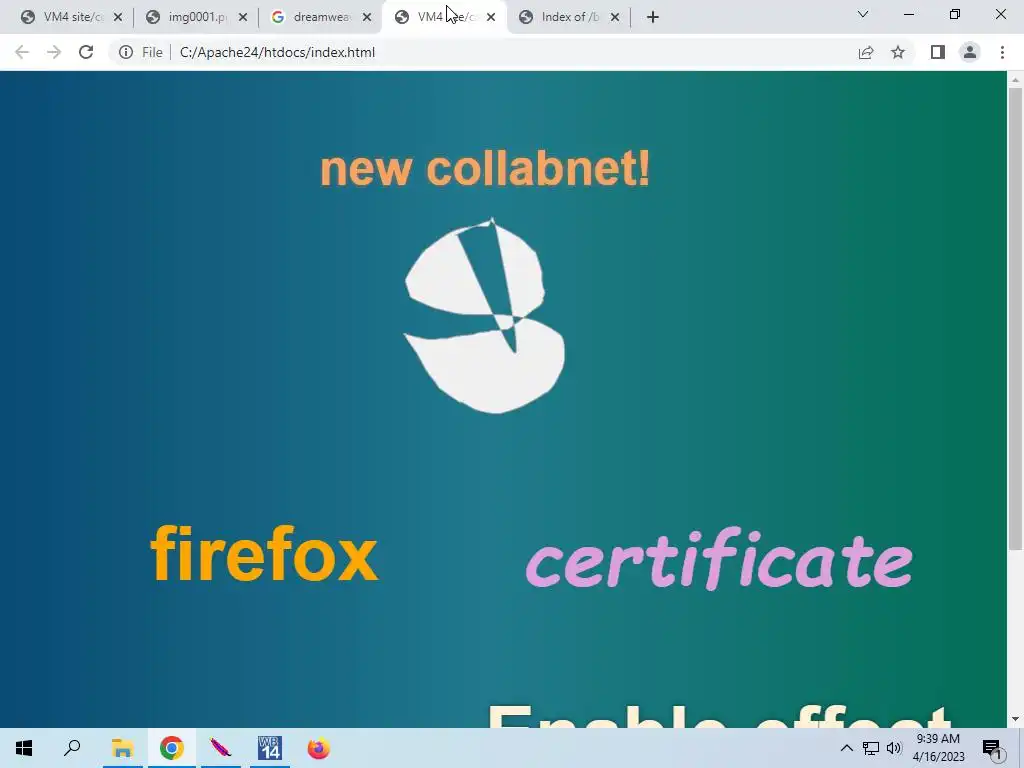This screenshot has width=1024, height=768.
Task: Open volume control tray icon
Action: tap(894, 748)
